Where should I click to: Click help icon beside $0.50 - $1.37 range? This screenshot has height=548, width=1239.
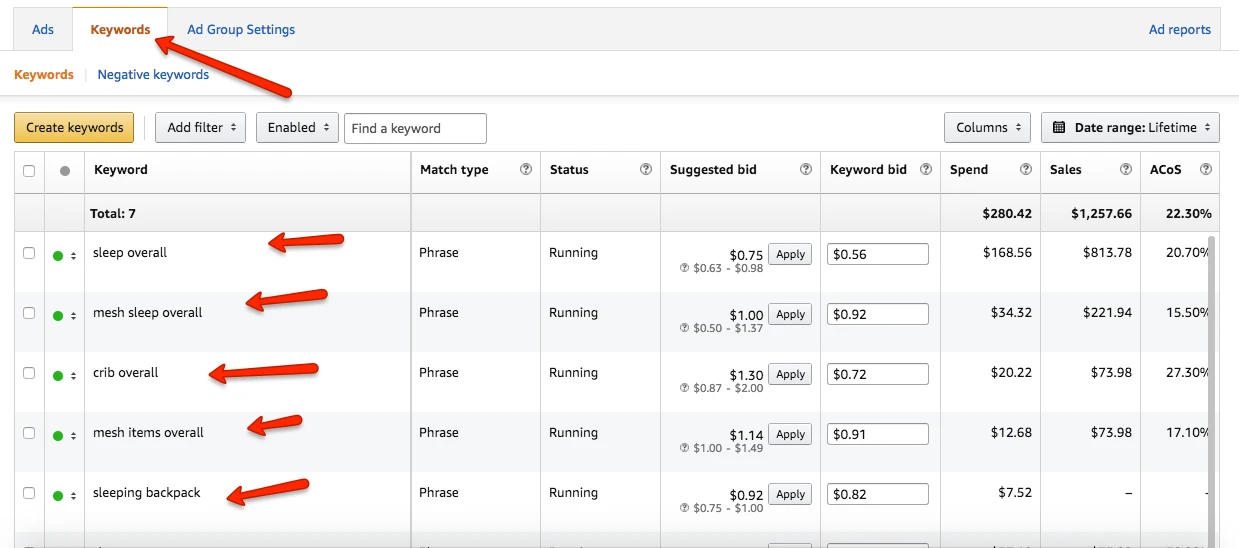point(684,328)
